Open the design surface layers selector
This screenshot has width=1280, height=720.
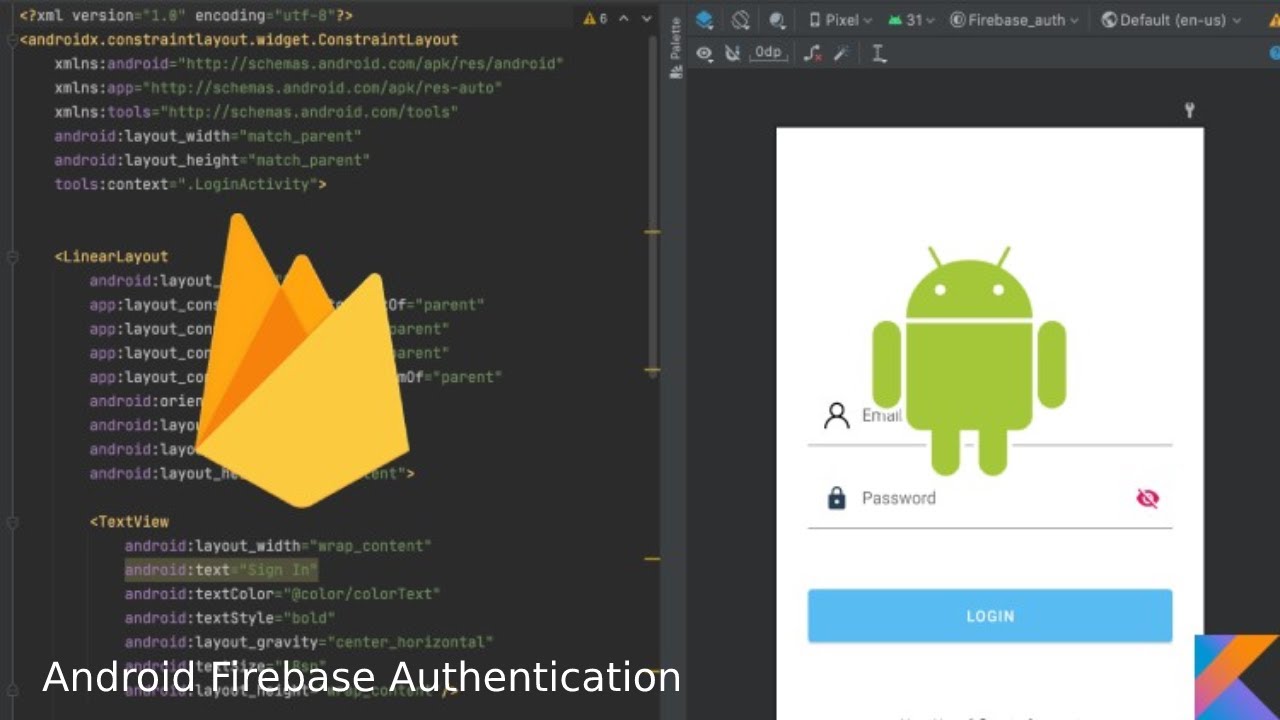(x=705, y=20)
